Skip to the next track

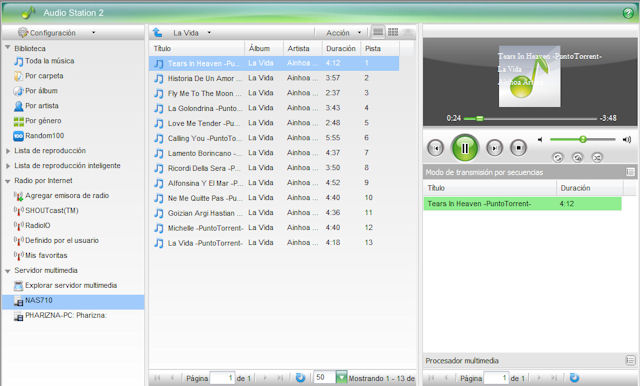(494, 148)
